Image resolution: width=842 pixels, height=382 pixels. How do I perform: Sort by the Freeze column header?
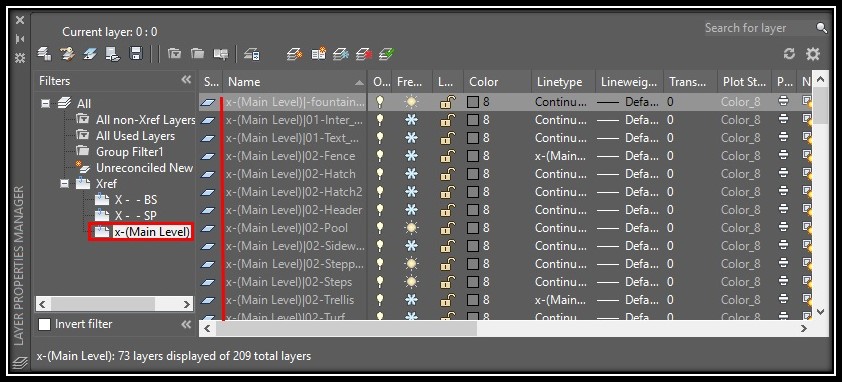coord(412,82)
